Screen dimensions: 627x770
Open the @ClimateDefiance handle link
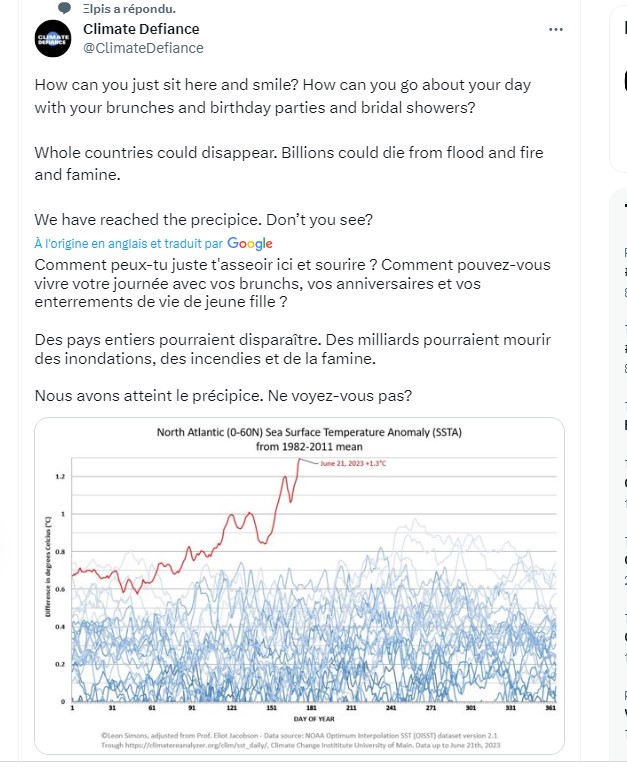click(143, 47)
